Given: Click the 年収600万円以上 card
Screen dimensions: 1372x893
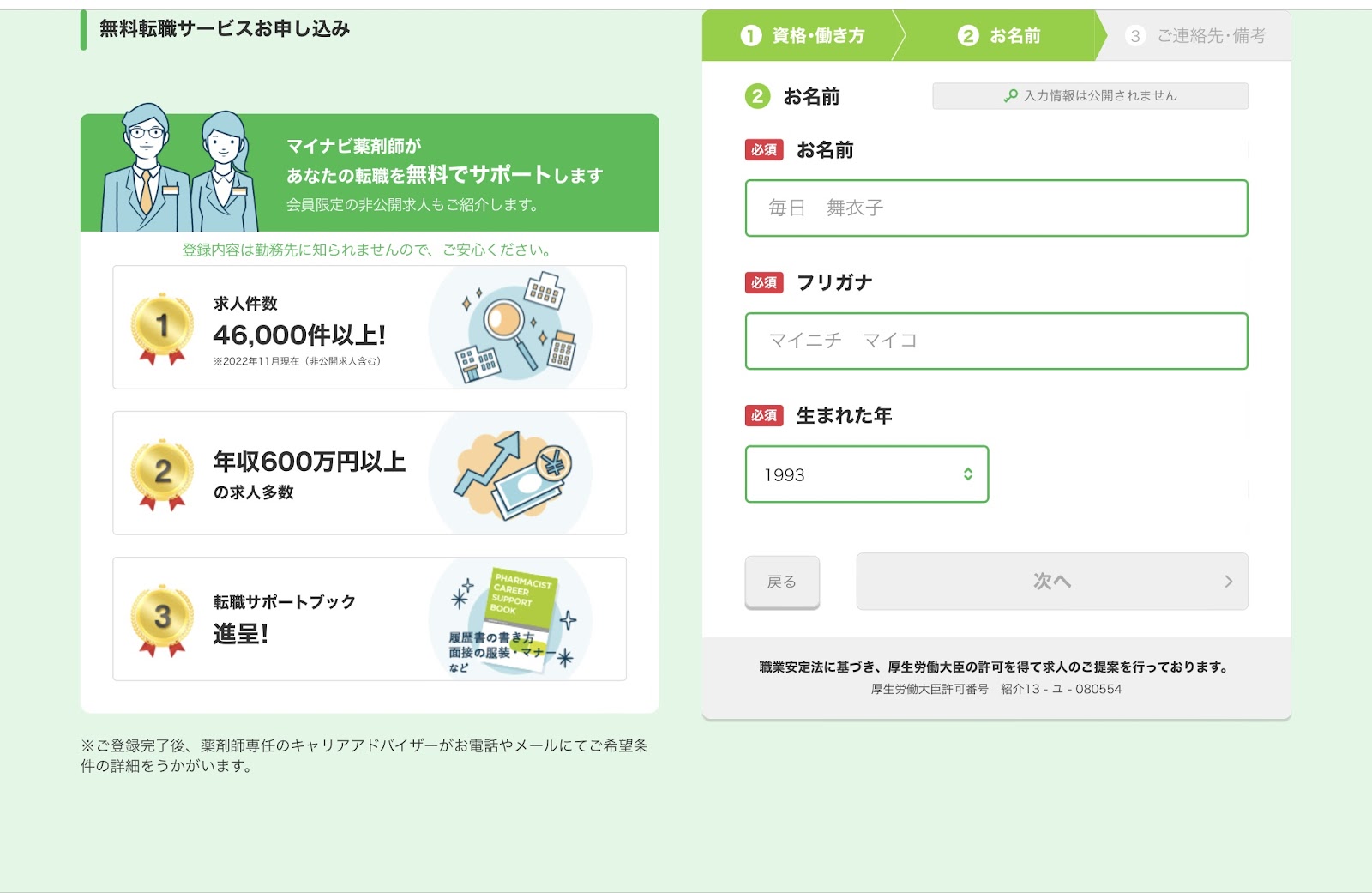Looking at the screenshot, I should tap(370, 474).
